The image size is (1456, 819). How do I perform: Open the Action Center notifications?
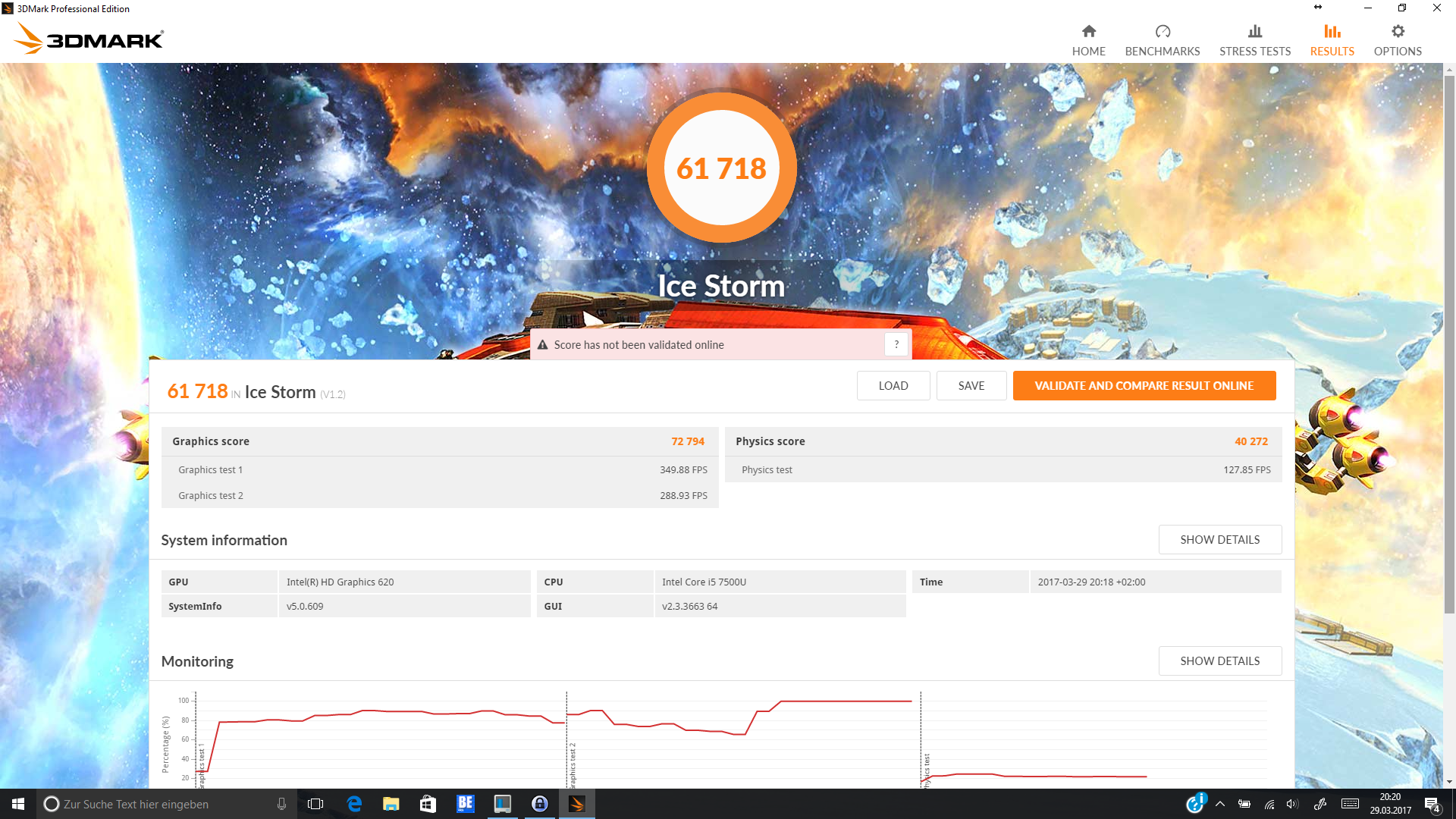click(1432, 804)
